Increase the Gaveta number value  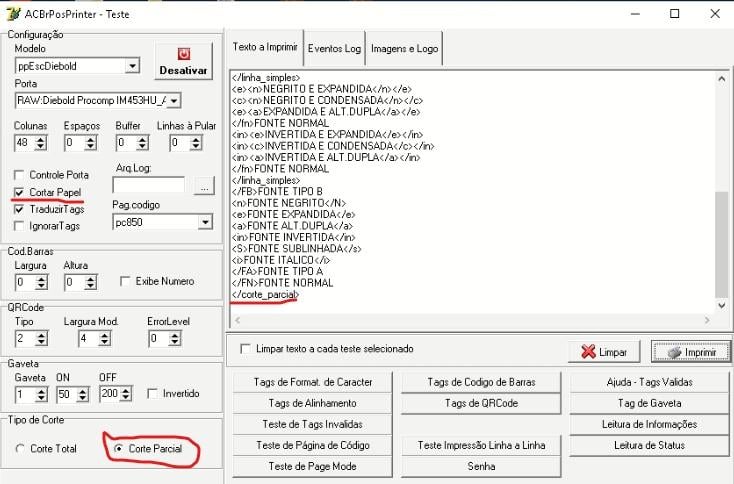[x=41, y=391]
